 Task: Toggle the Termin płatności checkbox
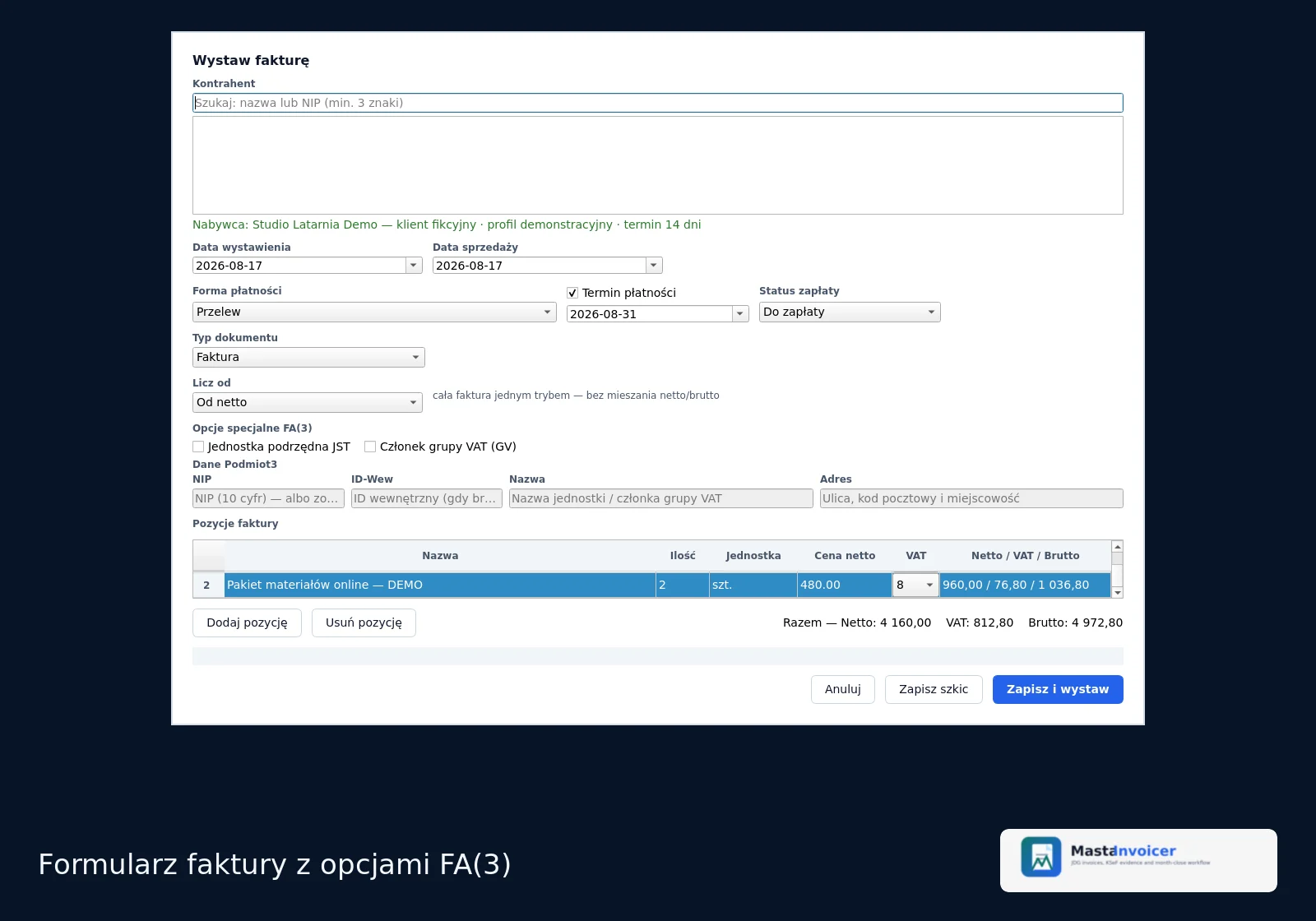572,293
